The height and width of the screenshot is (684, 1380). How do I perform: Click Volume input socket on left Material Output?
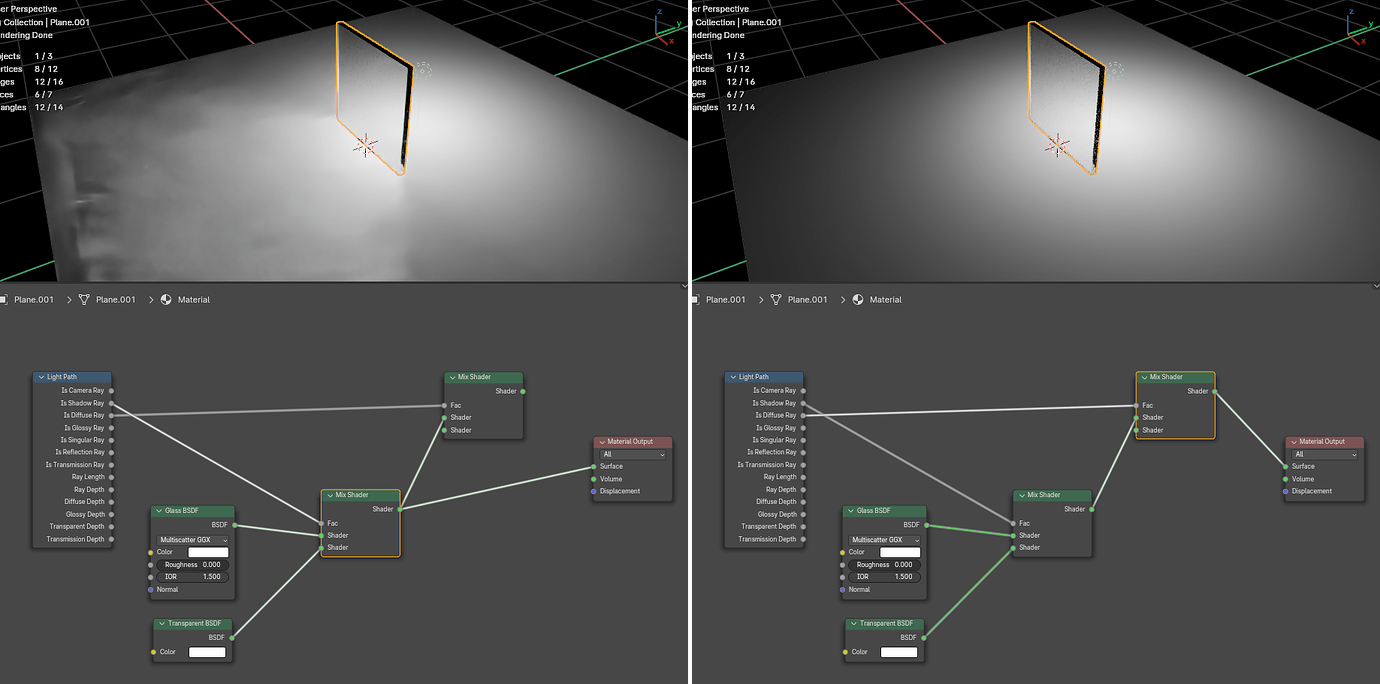tap(594, 479)
